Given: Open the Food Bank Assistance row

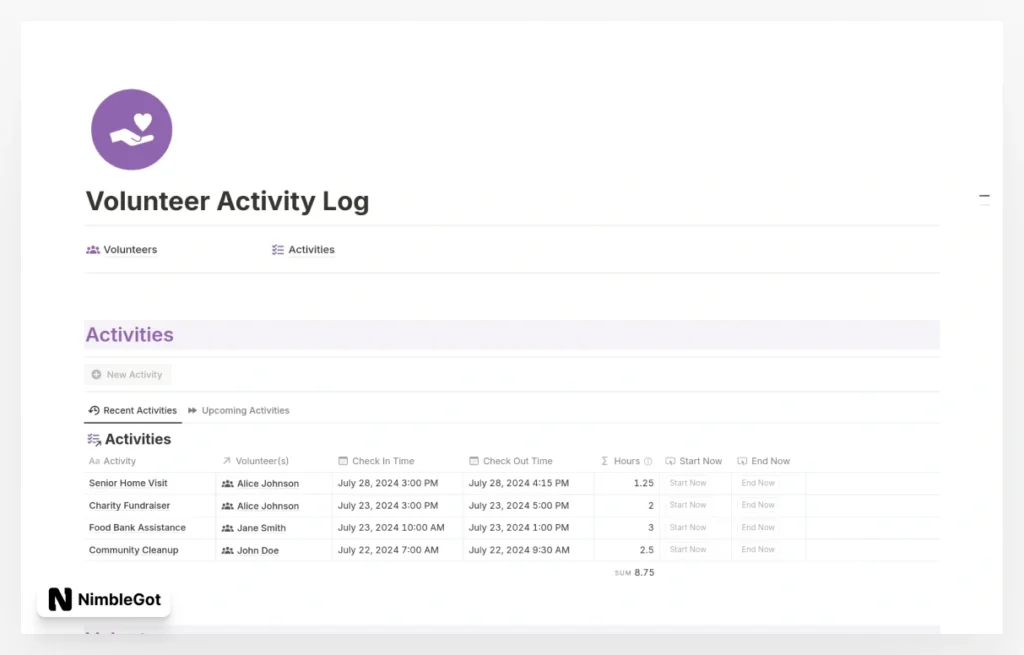Looking at the screenshot, I should click(x=137, y=528).
